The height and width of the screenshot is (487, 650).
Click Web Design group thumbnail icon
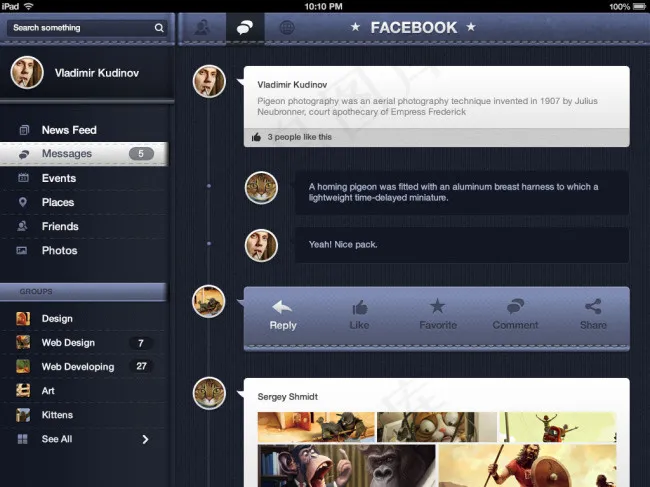23,342
